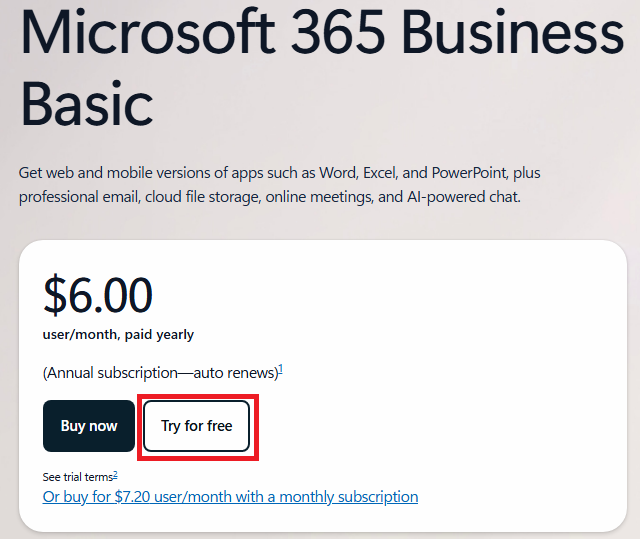Click the number 365 in the title
Viewport: 640px width, 539px height.
pos(338,31)
